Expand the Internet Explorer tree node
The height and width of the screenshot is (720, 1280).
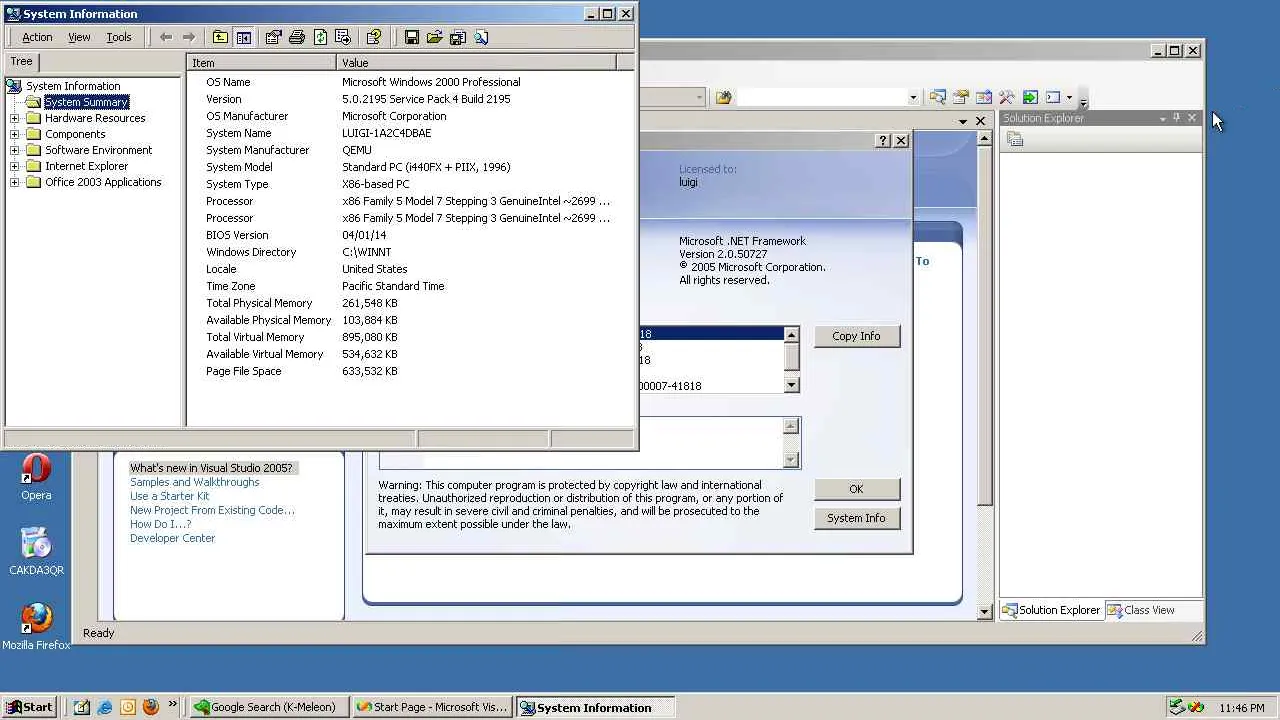14,166
